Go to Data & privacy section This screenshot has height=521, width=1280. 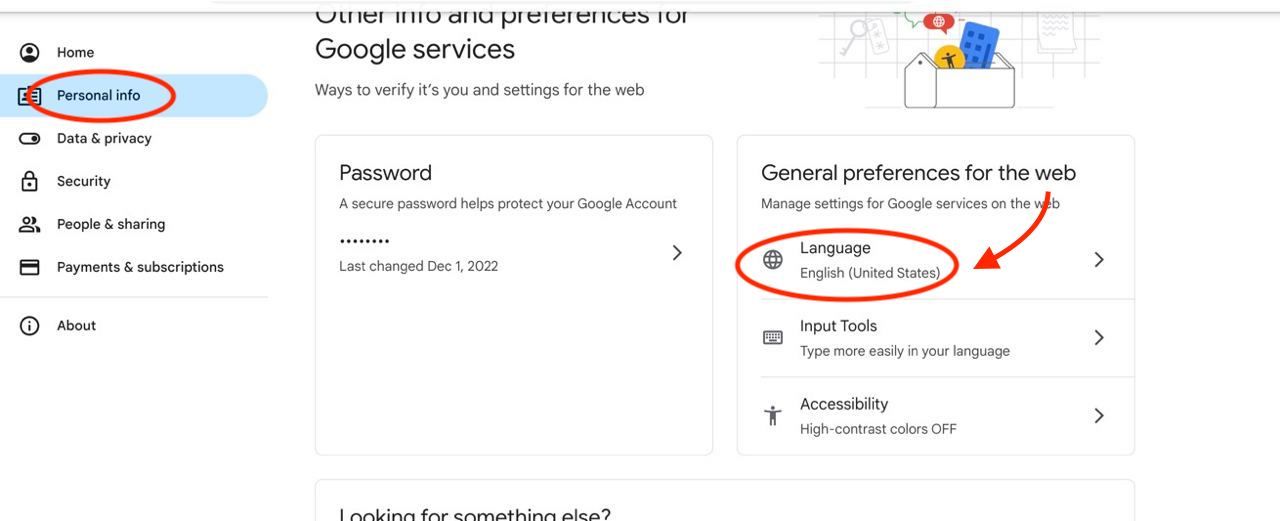104,139
